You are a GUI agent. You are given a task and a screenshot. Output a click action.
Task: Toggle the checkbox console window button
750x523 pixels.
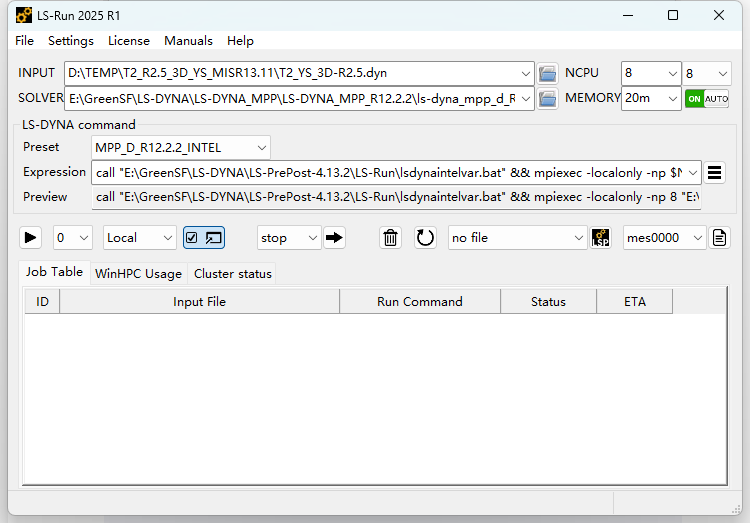[204, 238]
